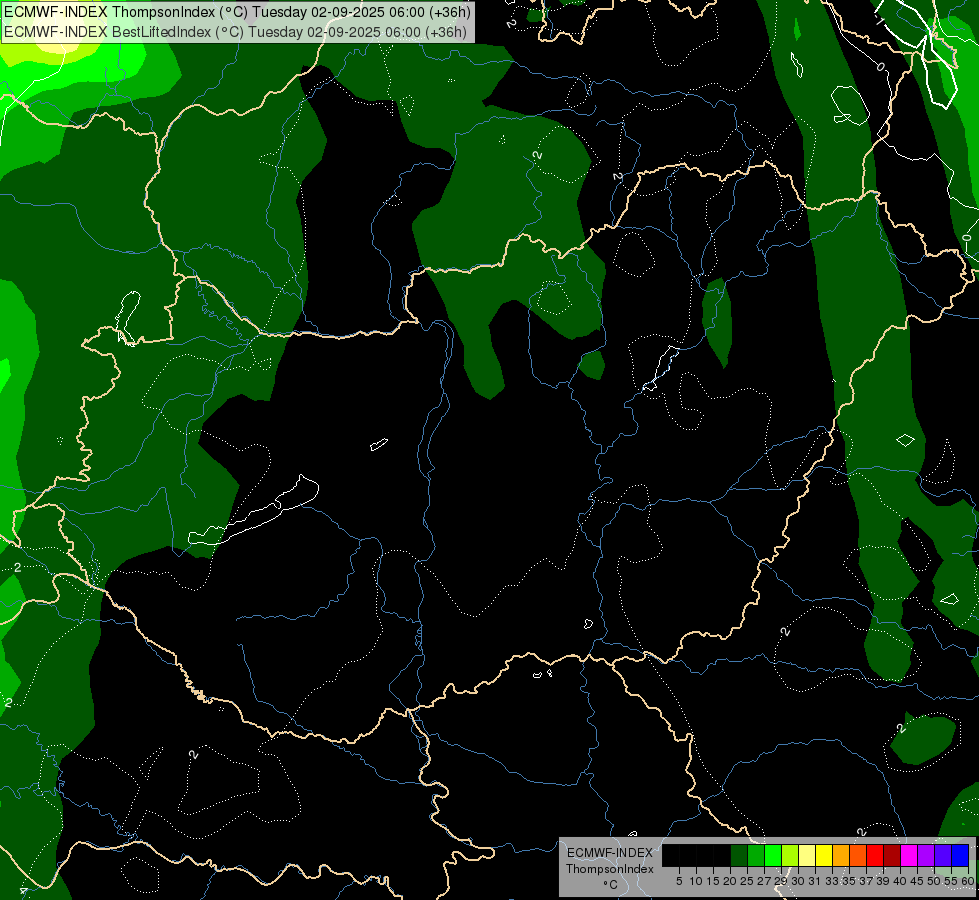Click the legend scale value 60
The width and height of the screenshot is (979, 900).
tap(968, 881)
